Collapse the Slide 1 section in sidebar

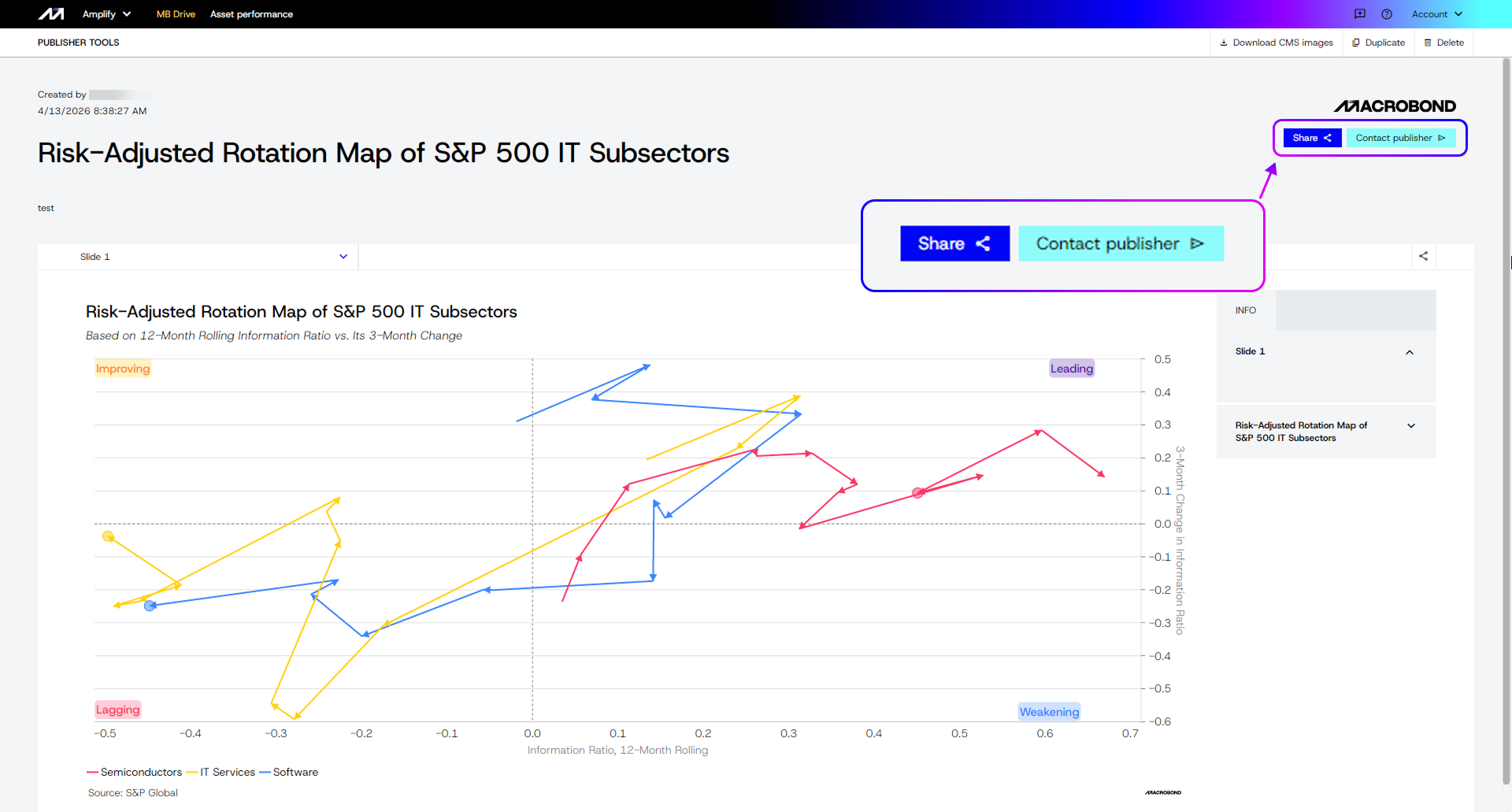1410,352
